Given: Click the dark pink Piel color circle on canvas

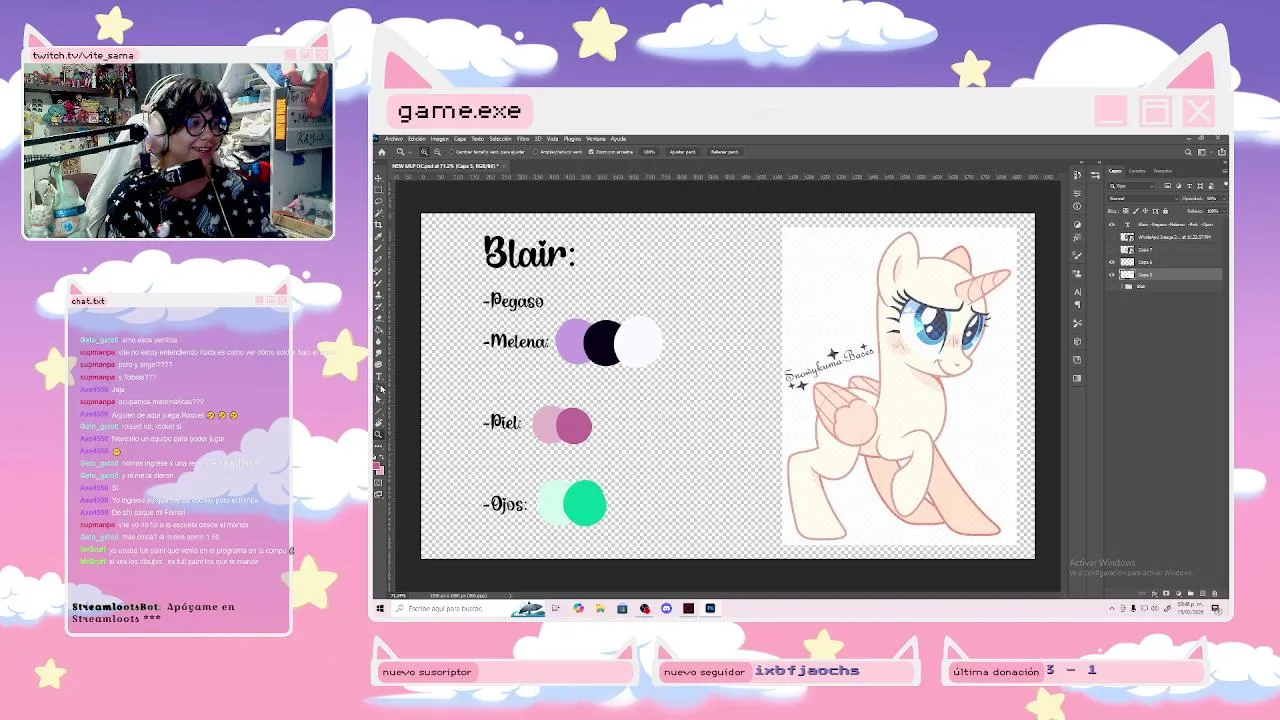Looking at the screenshot, I should [574, 426].
